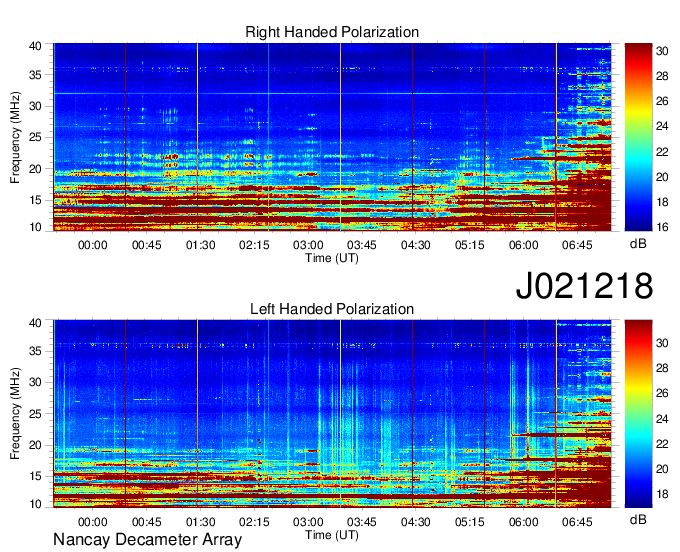Click the "00:45" time tick of the lower plot
680x552 pixels.
147,522
